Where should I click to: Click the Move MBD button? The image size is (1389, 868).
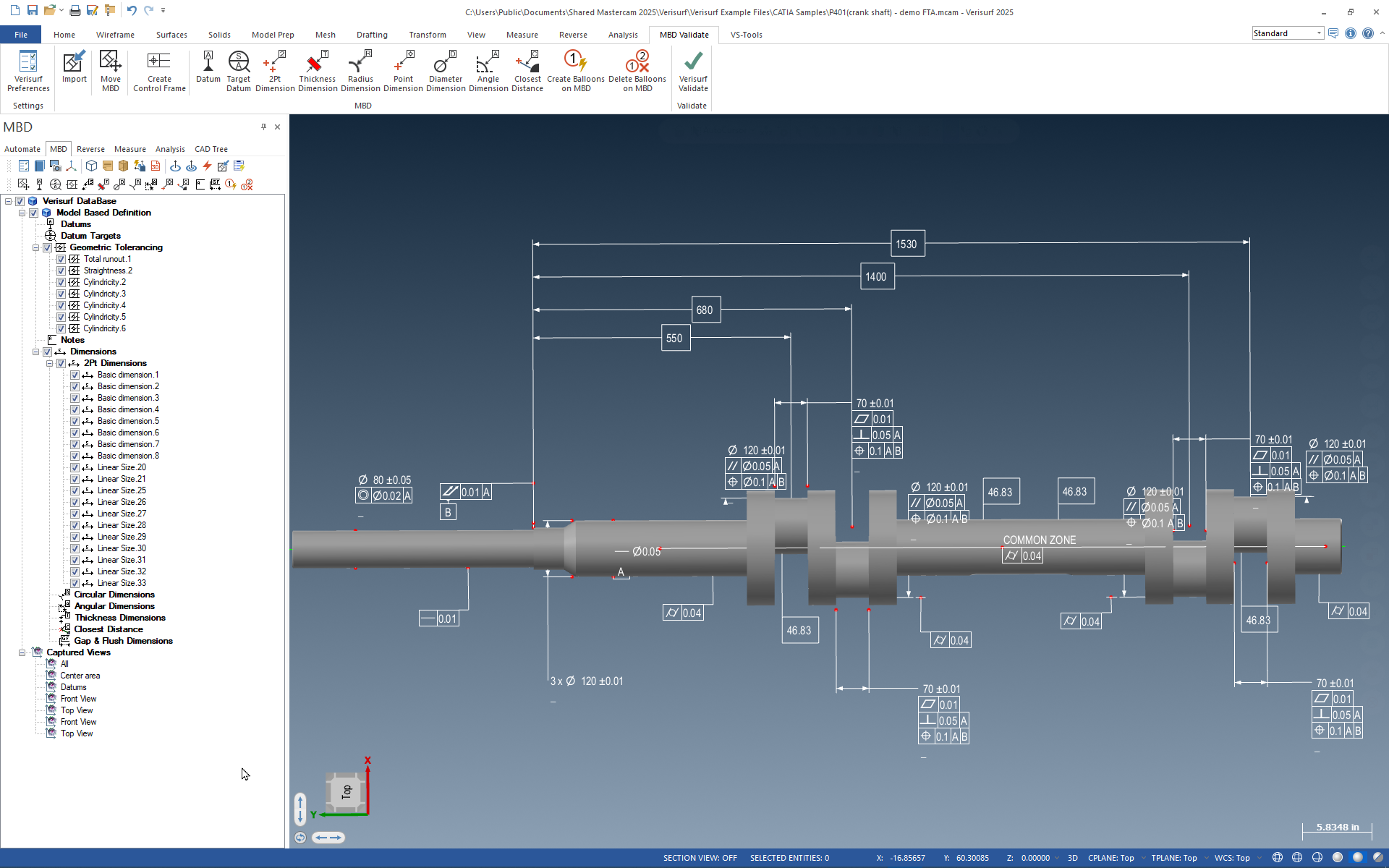[x=111, y=70]
